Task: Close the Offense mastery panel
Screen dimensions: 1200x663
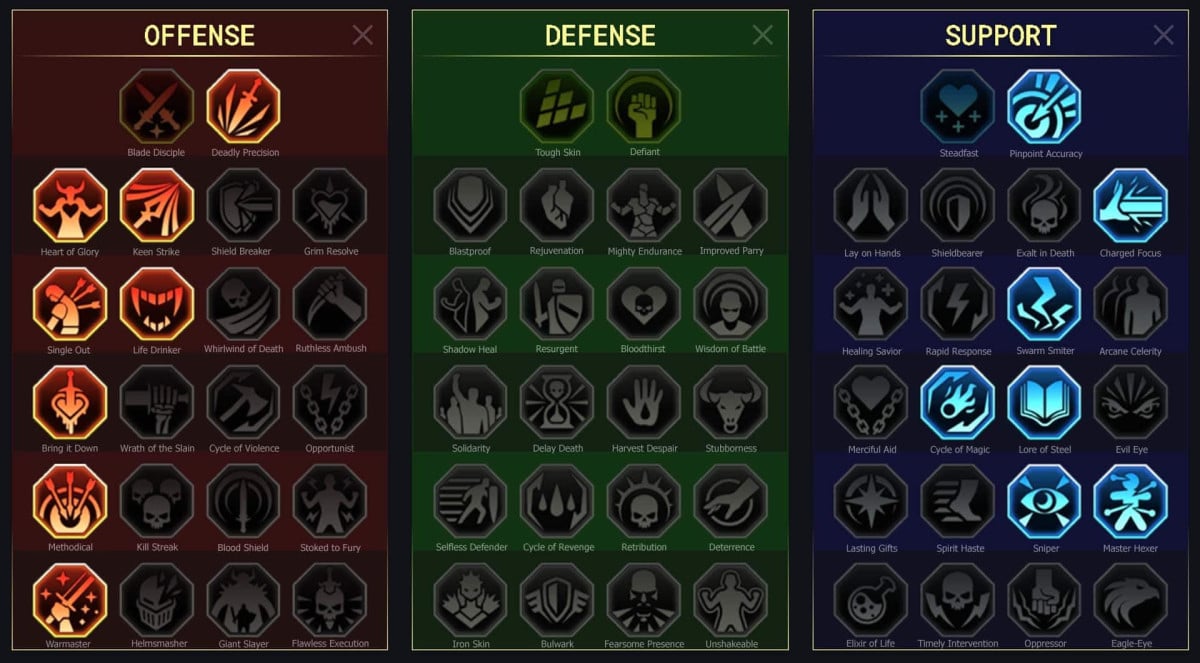Action: click(363, 36)
